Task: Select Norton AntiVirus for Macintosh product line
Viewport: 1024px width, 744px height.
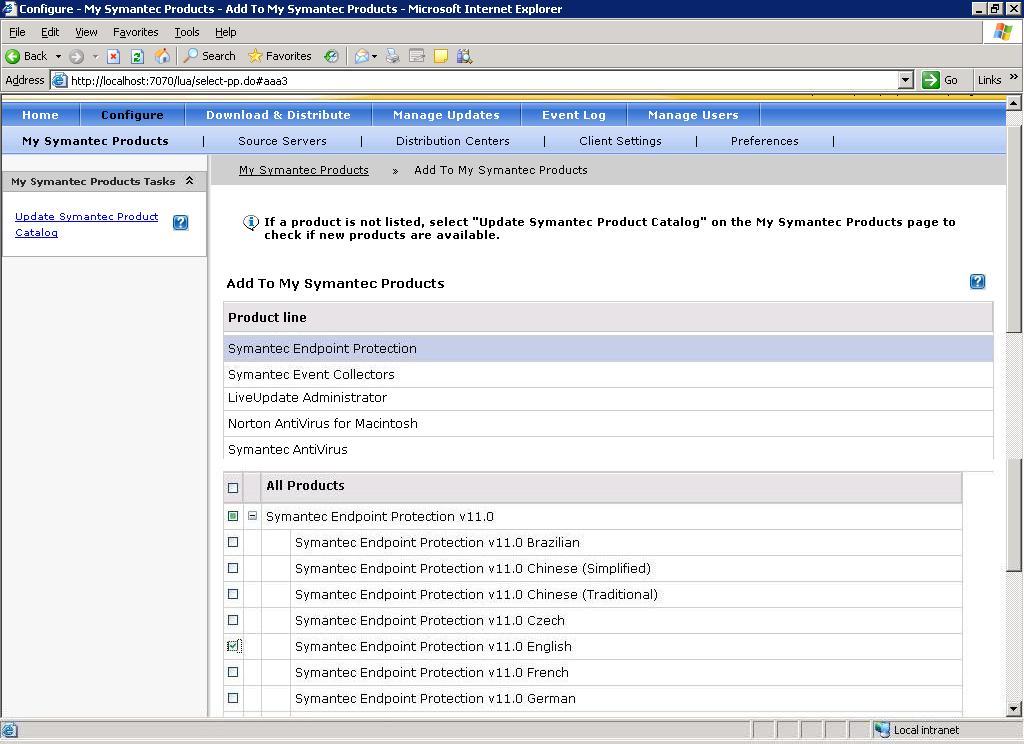Action: [608, 423]
